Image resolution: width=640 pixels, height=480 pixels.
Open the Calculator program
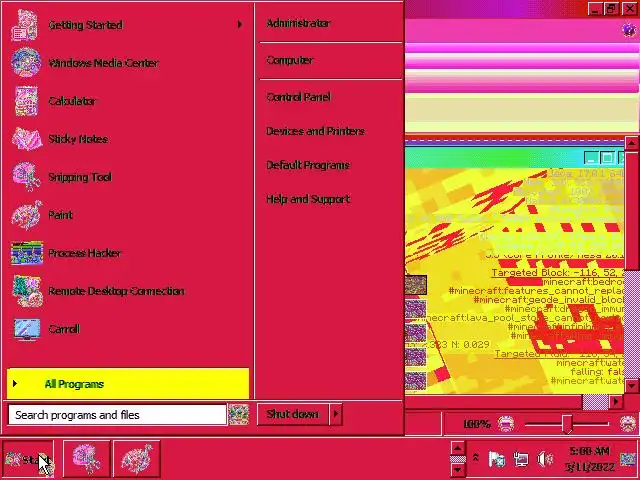127,101
